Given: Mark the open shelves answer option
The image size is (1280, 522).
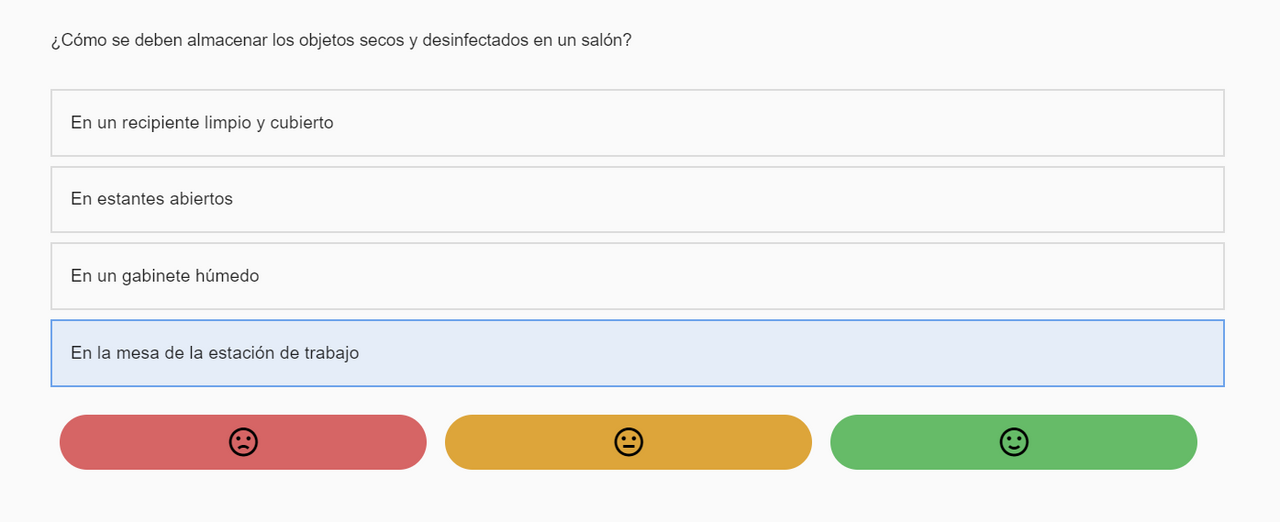Looking at the screenshot, I should point(637,199).
